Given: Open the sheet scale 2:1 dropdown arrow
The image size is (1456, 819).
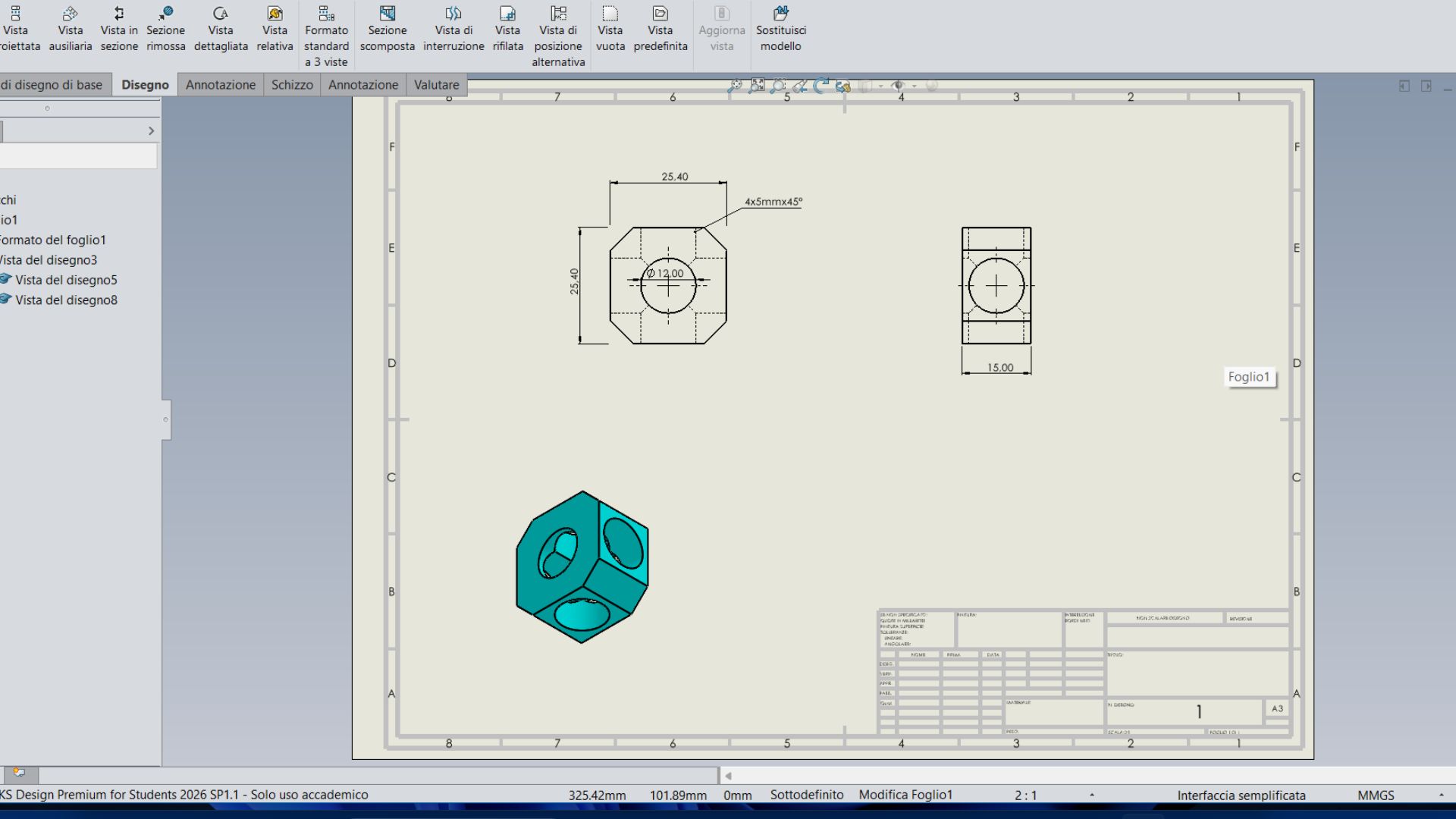Looking at the screenshot, I should click(1091, 795).
